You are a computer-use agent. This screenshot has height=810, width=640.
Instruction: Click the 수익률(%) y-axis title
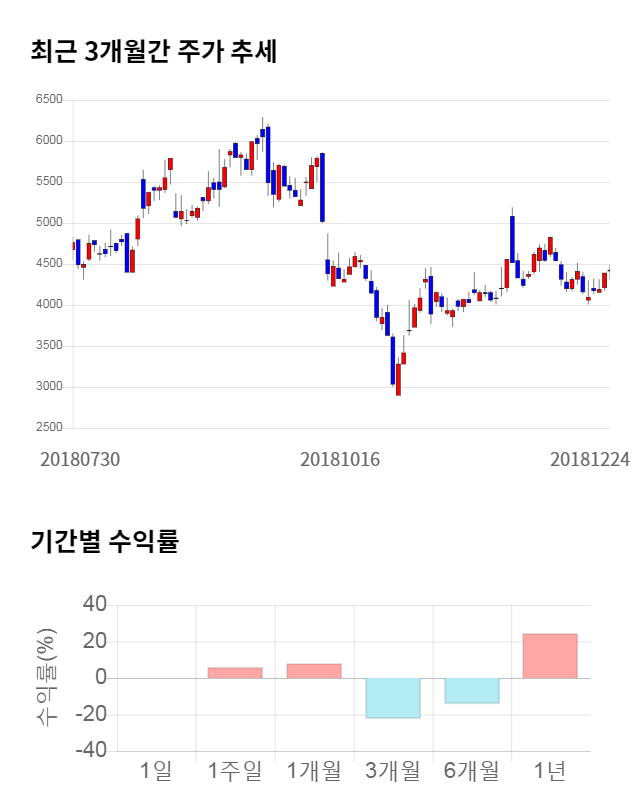(46, 678)
